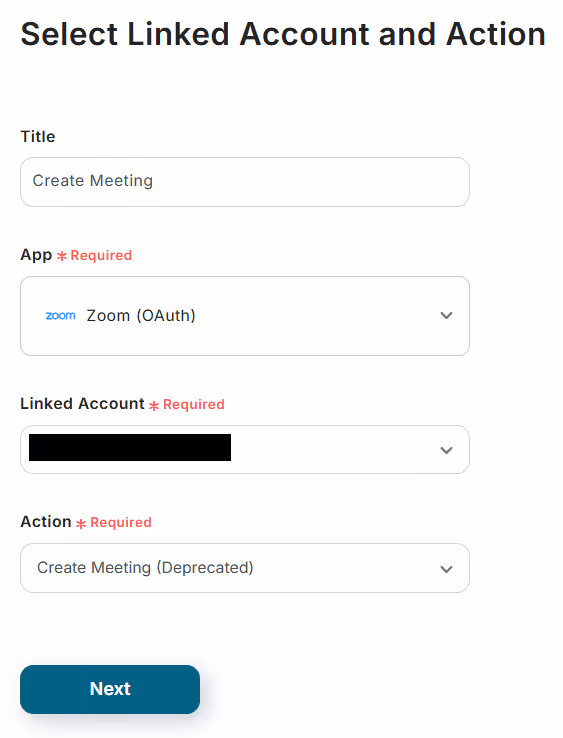Click the red asterisk beside Action label
The image size is (563, 738).
(x=81, y=523)
